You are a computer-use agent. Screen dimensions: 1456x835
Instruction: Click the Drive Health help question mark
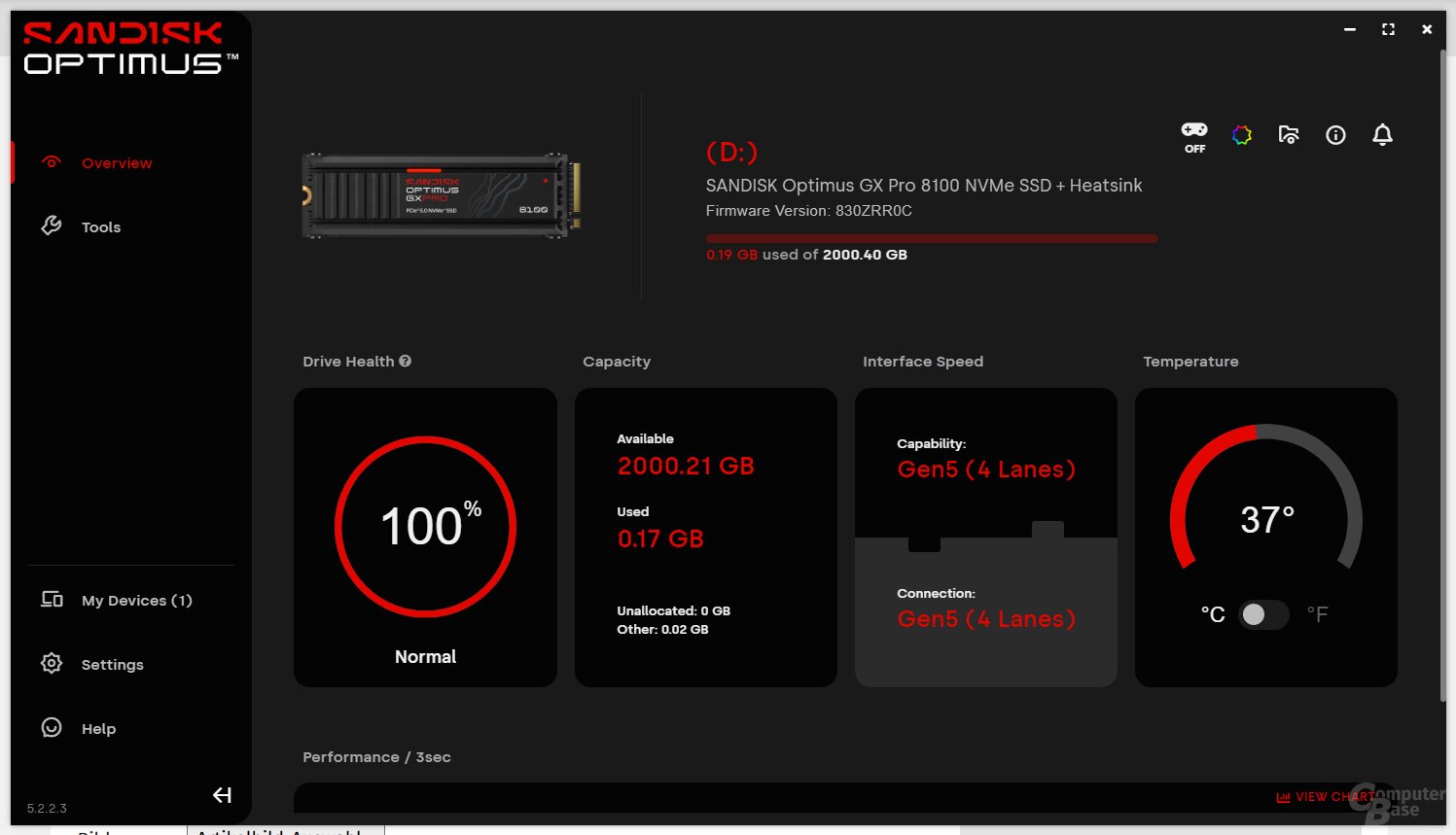point(406,361)
